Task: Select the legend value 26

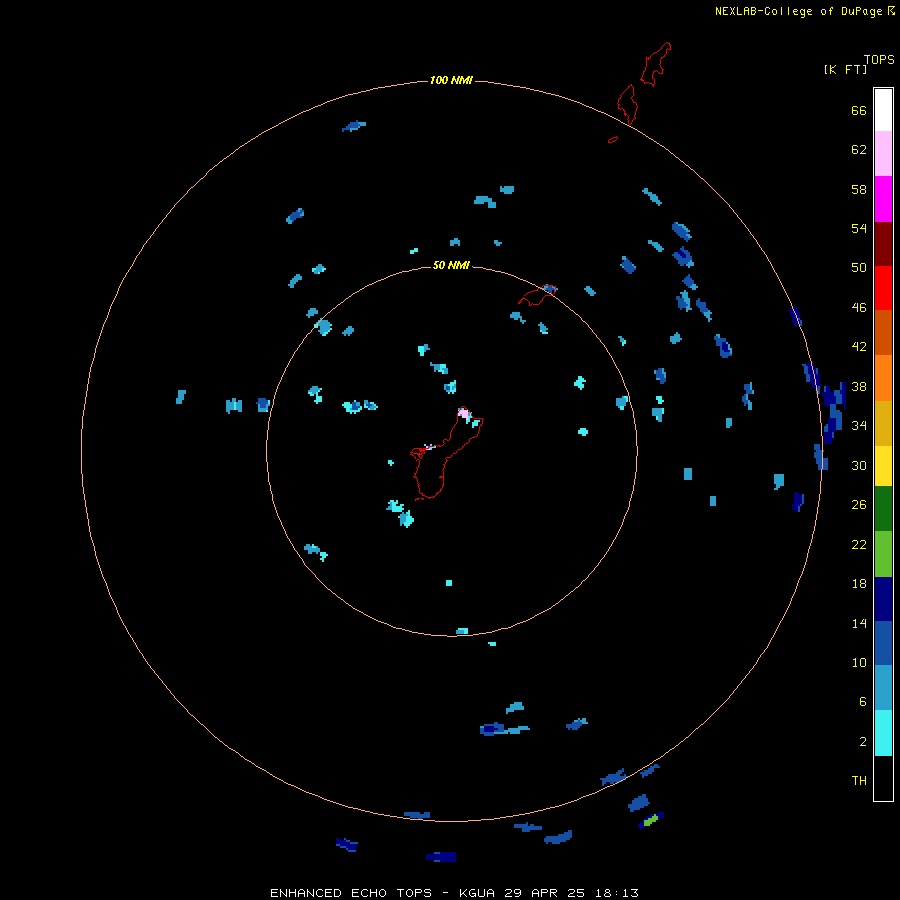Action: click(859, 504)
